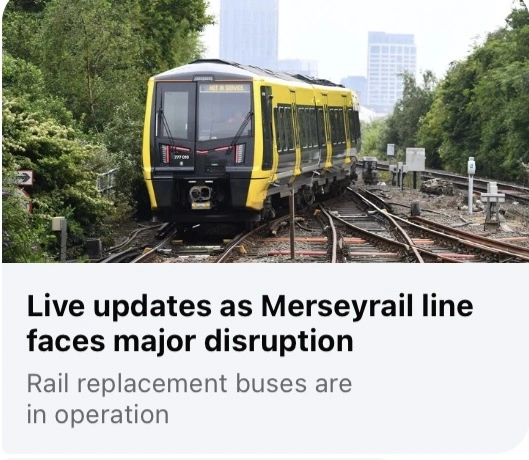Click the tall skyscraper behind the train

coord(249,33)
